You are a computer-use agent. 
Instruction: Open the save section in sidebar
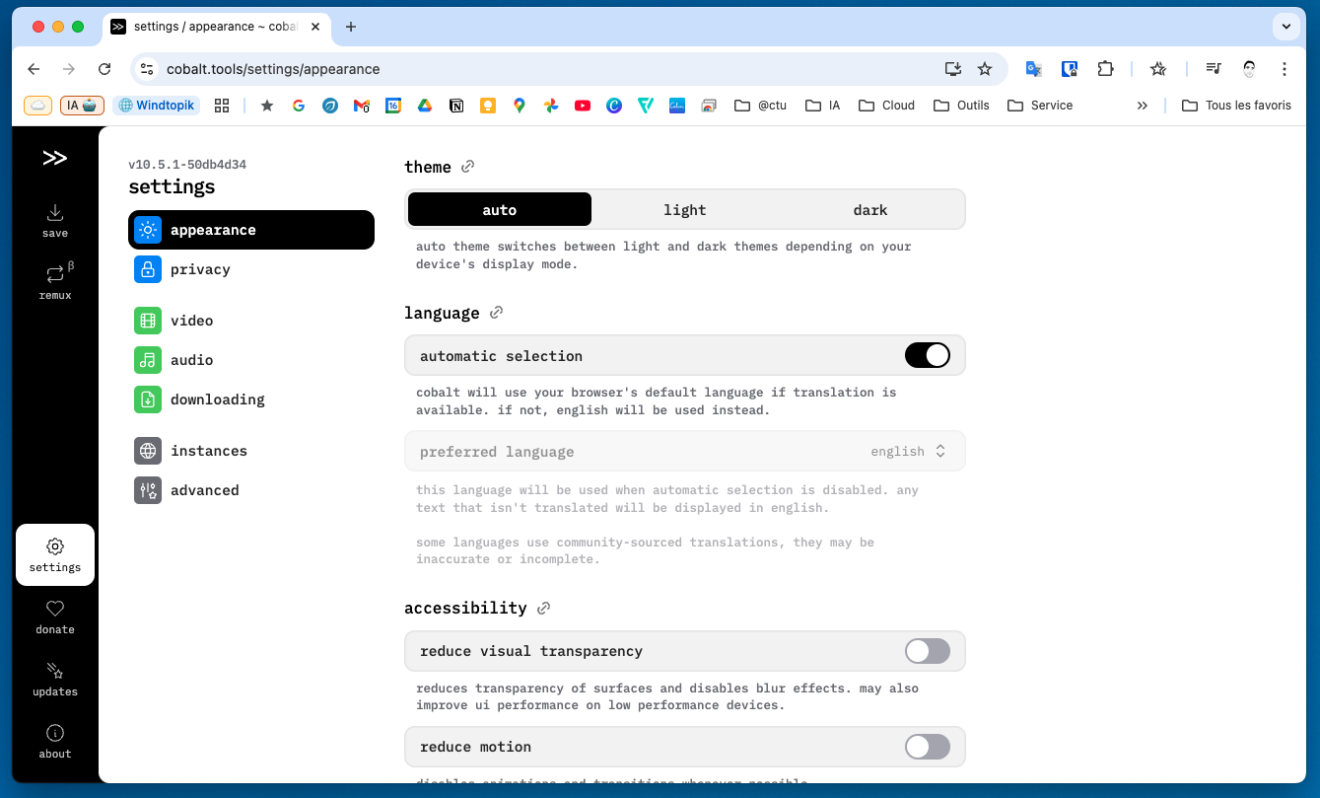(55, 220)
